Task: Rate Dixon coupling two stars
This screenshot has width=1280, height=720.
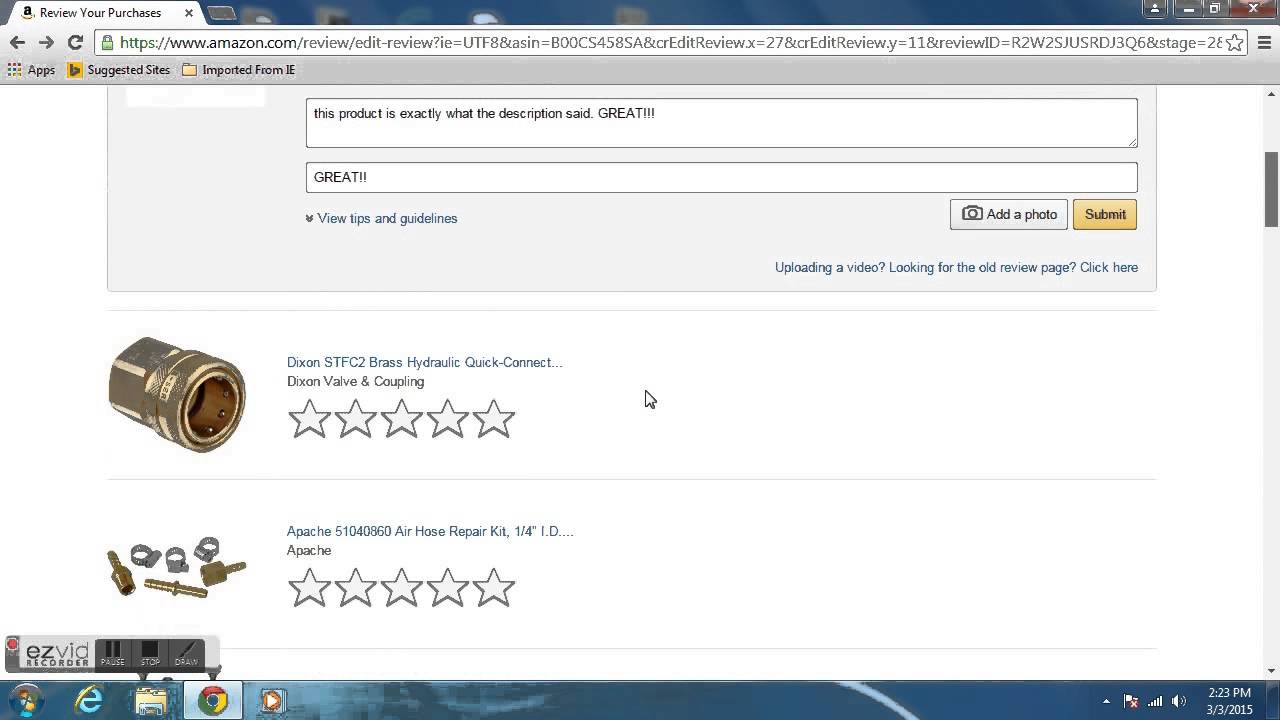Action: tap(355, 419)
